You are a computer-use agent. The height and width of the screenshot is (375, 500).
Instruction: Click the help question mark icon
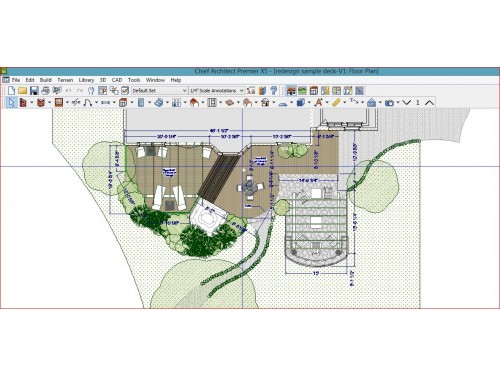click(274, 90)
